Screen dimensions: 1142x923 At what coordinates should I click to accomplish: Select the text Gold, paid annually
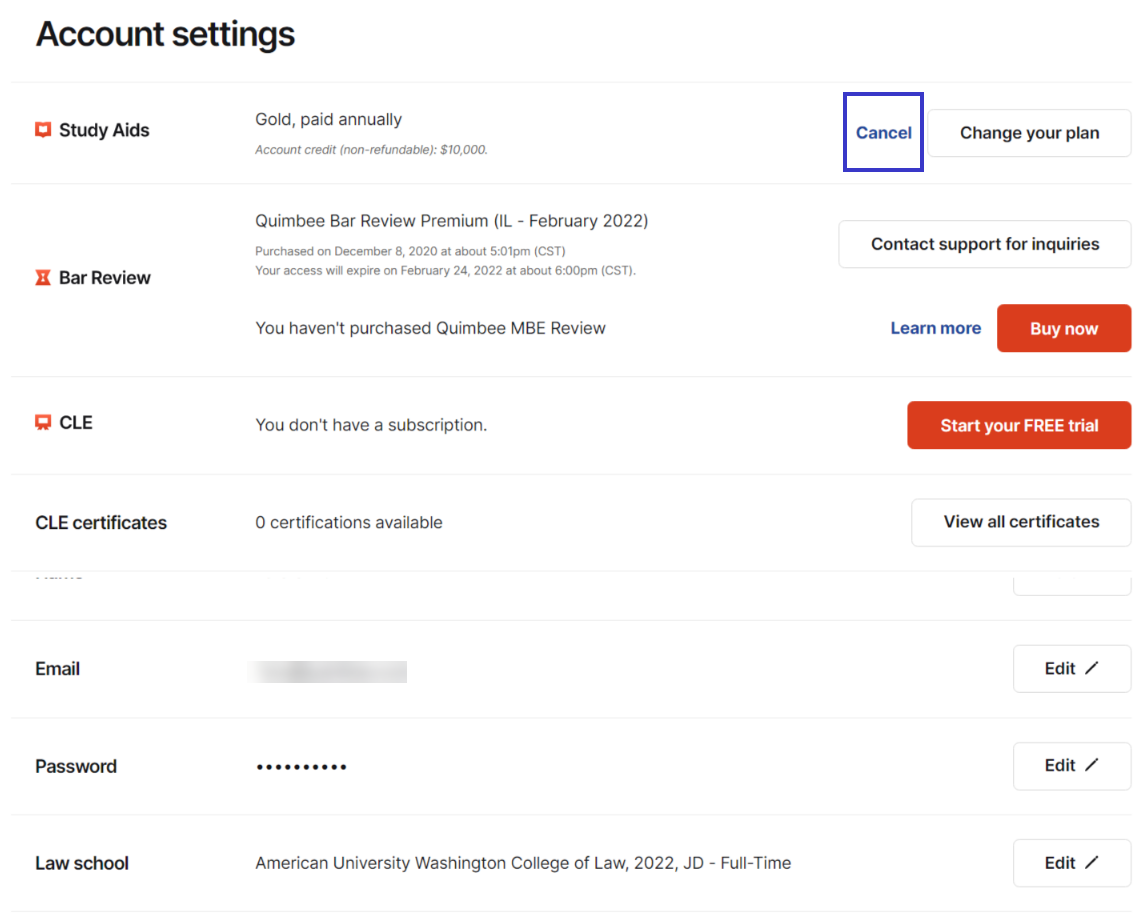click(328, 119)
